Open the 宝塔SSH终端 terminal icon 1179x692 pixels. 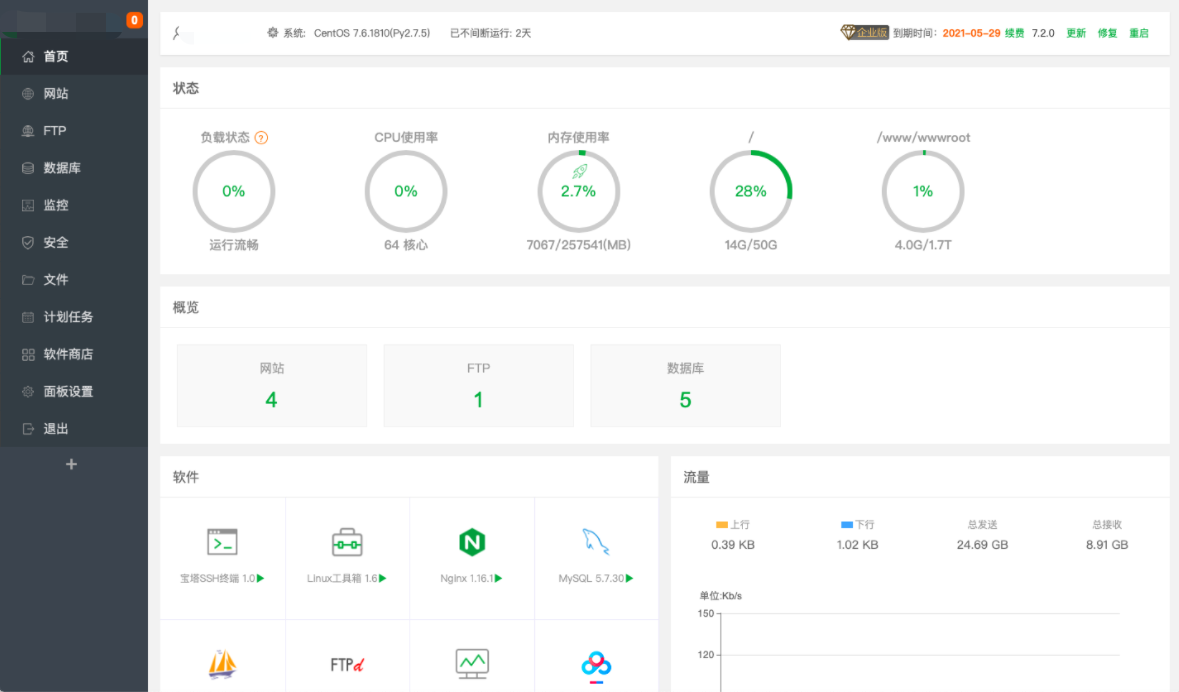coord(222,542)
